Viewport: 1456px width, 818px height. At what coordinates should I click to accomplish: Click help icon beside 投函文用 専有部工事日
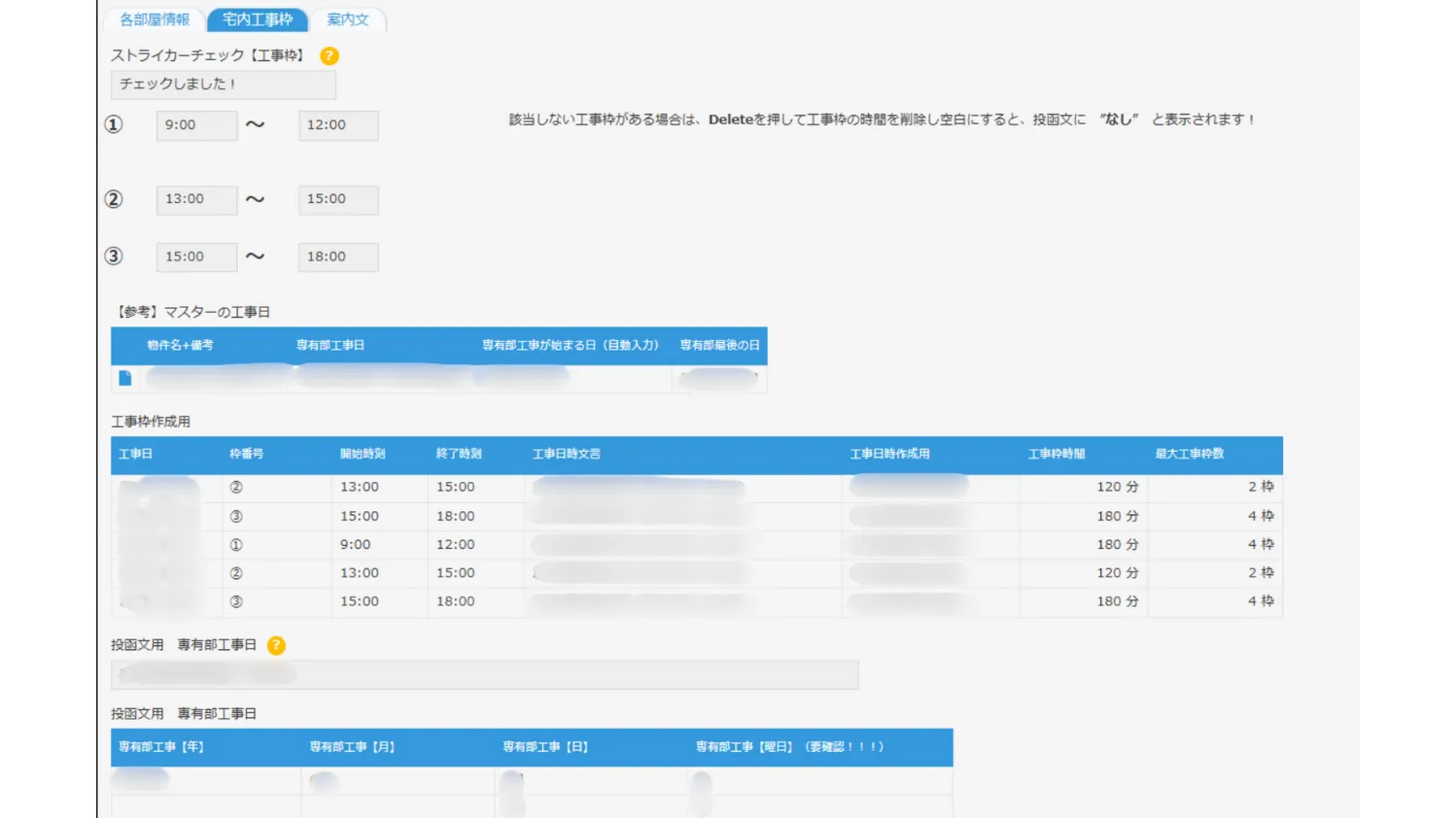[x=276, y=645]
